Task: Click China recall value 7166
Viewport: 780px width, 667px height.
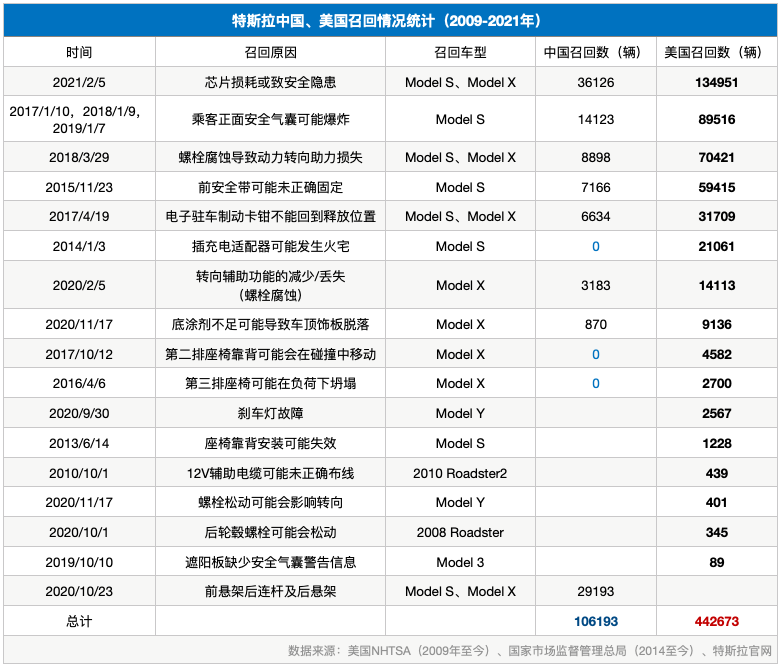Action: point(595,187)
